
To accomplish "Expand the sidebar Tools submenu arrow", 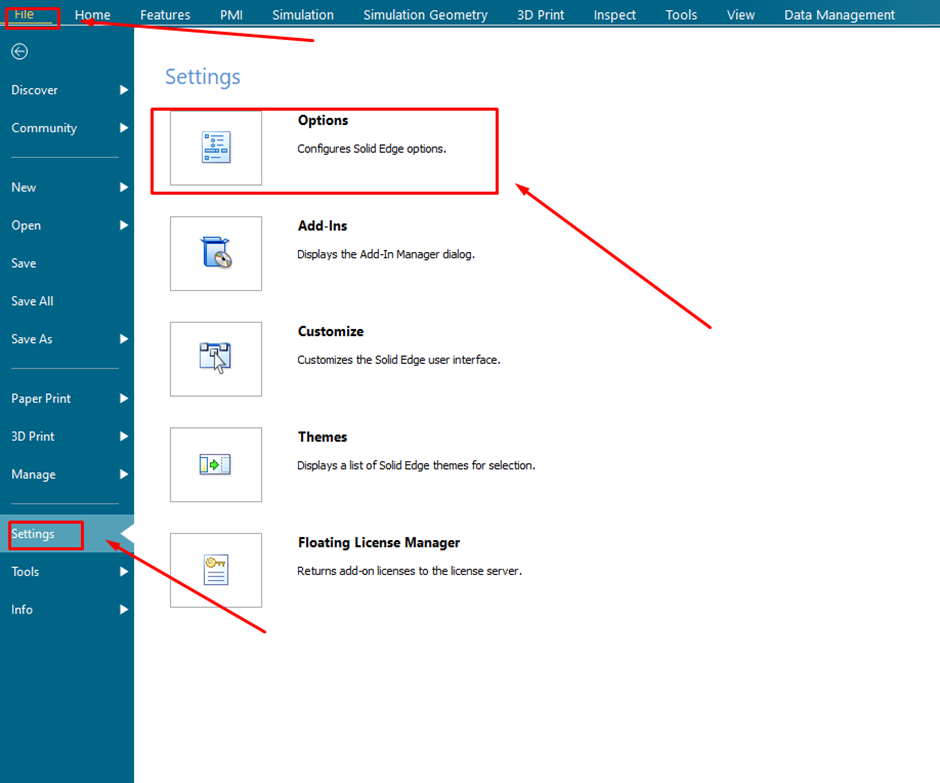I will (123, 571).
